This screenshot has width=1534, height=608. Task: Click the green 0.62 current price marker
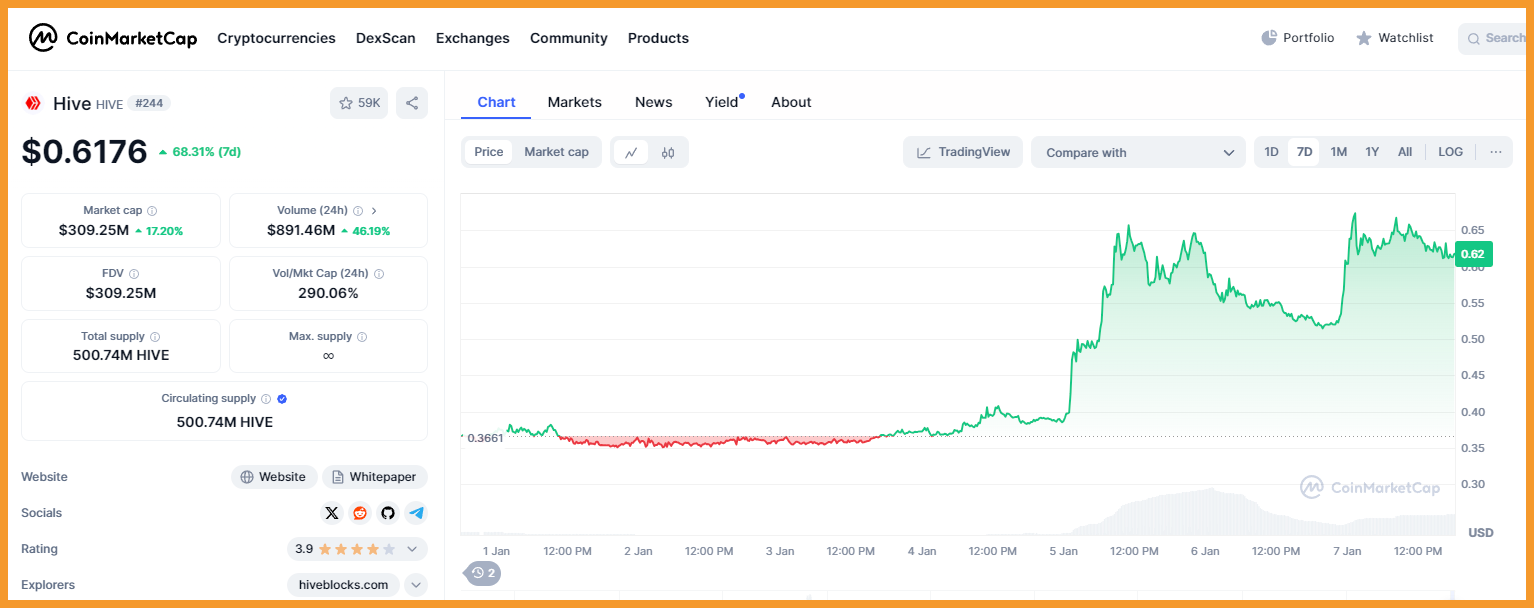[1473, 254]
